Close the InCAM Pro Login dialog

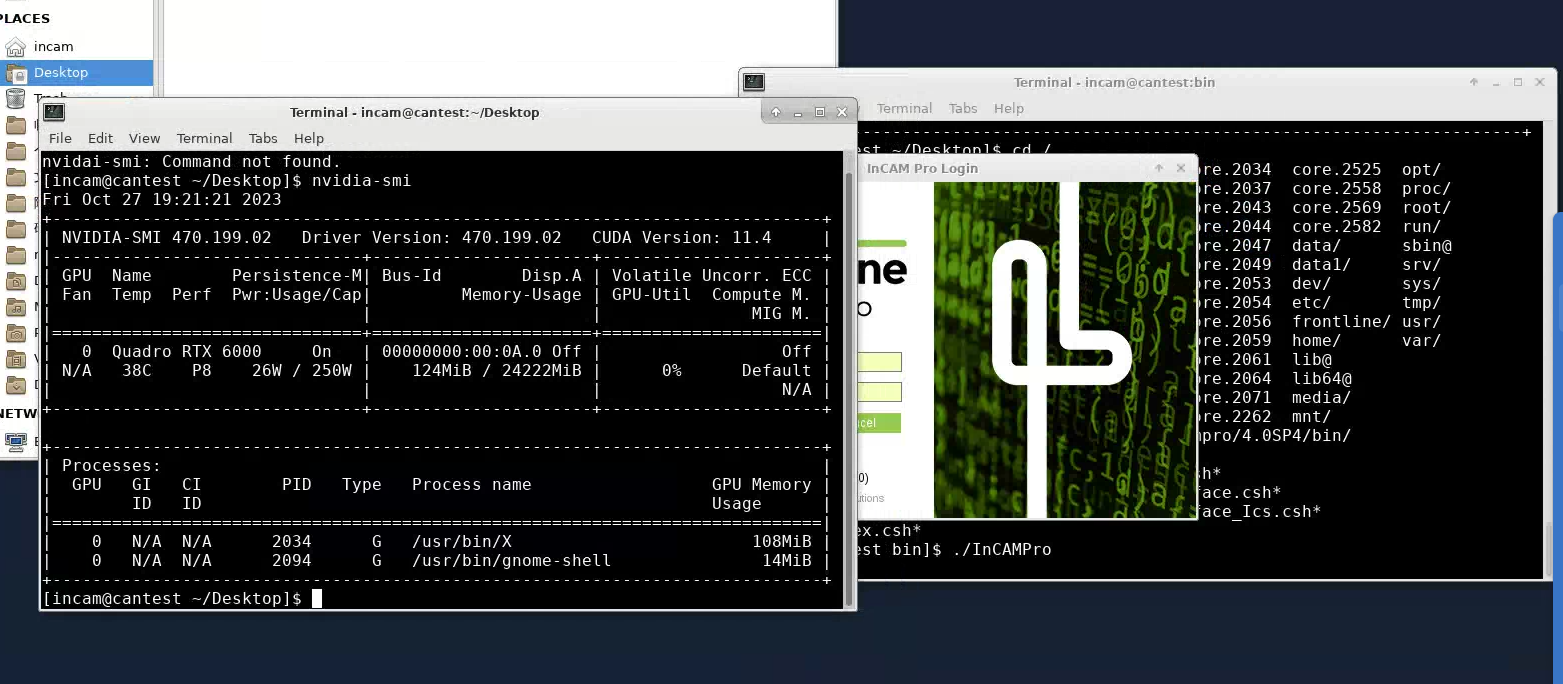pos(1182,168)
